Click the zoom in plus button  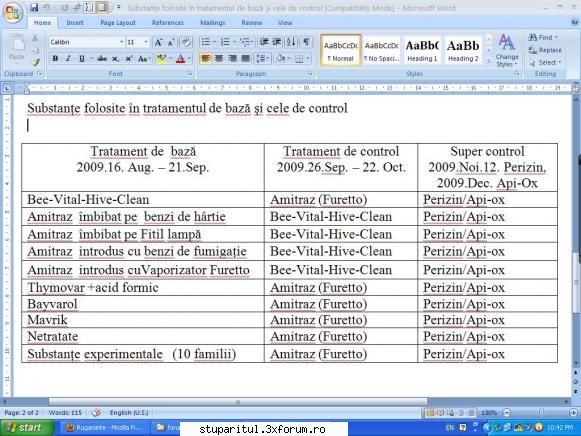coord(573,413)
